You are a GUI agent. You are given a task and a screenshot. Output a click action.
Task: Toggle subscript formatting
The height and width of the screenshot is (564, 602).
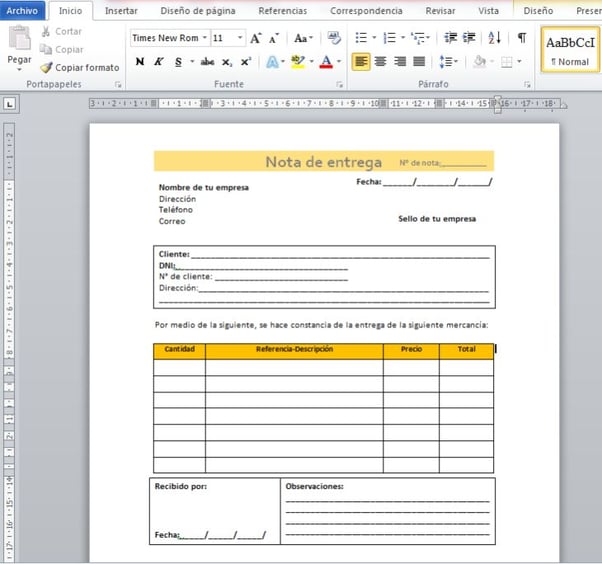click(x=227, y=62)
